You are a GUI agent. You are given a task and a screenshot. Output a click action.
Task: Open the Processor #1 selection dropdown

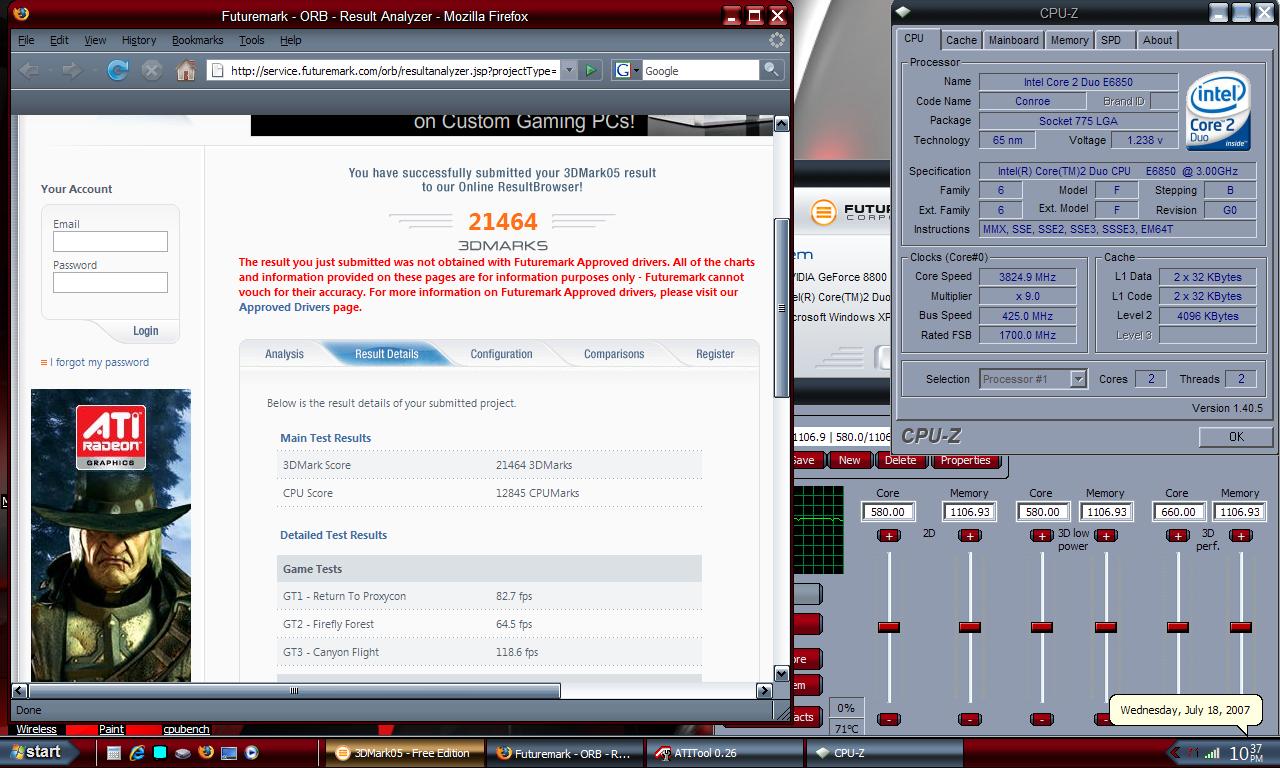pyautogui.click(x=1078, y=379)
